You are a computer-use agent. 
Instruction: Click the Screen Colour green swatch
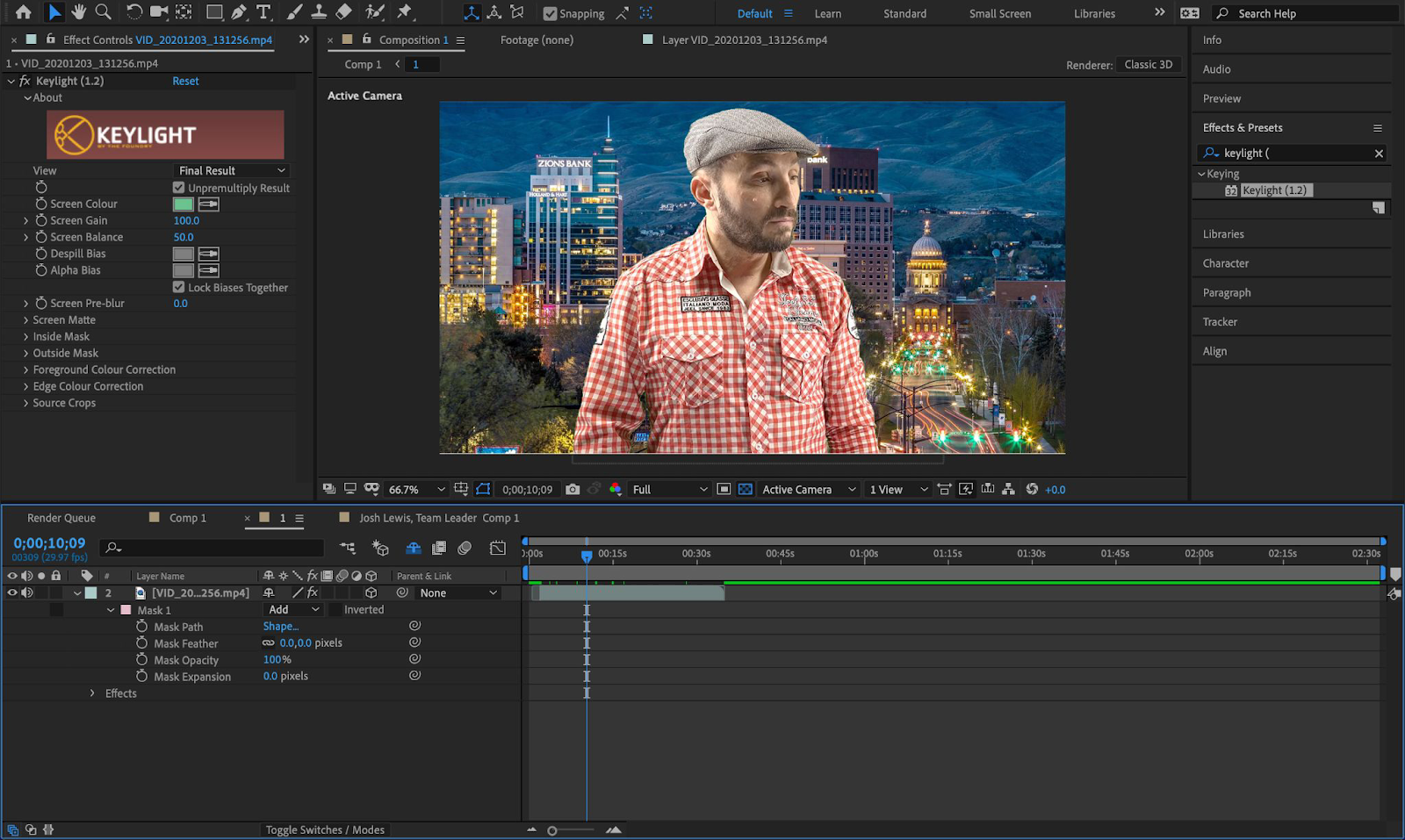(x=183, y=204)
